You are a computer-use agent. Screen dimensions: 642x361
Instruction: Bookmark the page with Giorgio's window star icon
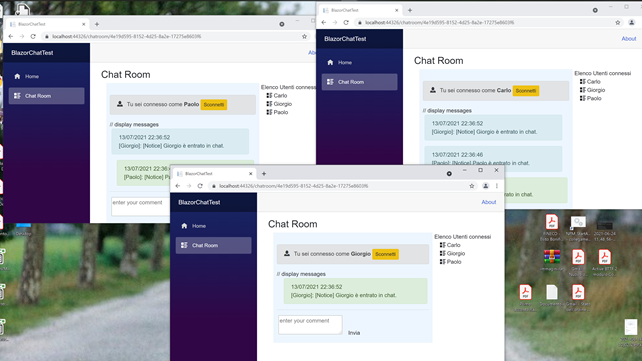tap(472, 186)
